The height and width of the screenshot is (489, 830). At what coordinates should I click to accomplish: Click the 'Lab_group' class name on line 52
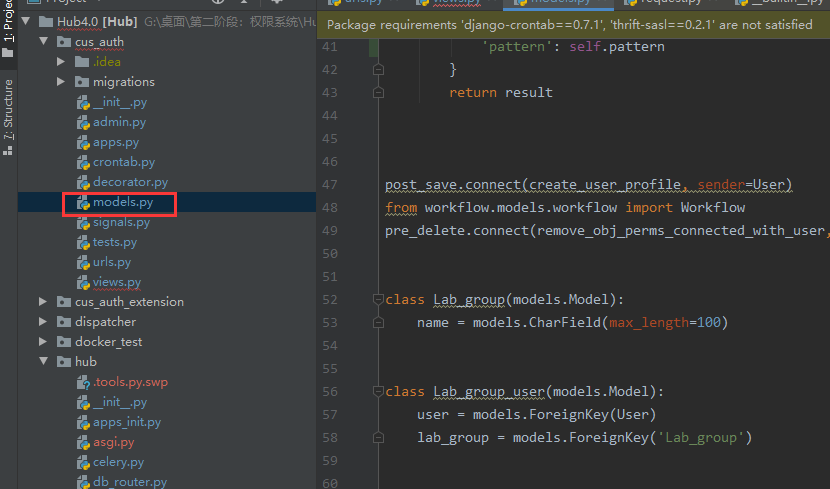469,300
